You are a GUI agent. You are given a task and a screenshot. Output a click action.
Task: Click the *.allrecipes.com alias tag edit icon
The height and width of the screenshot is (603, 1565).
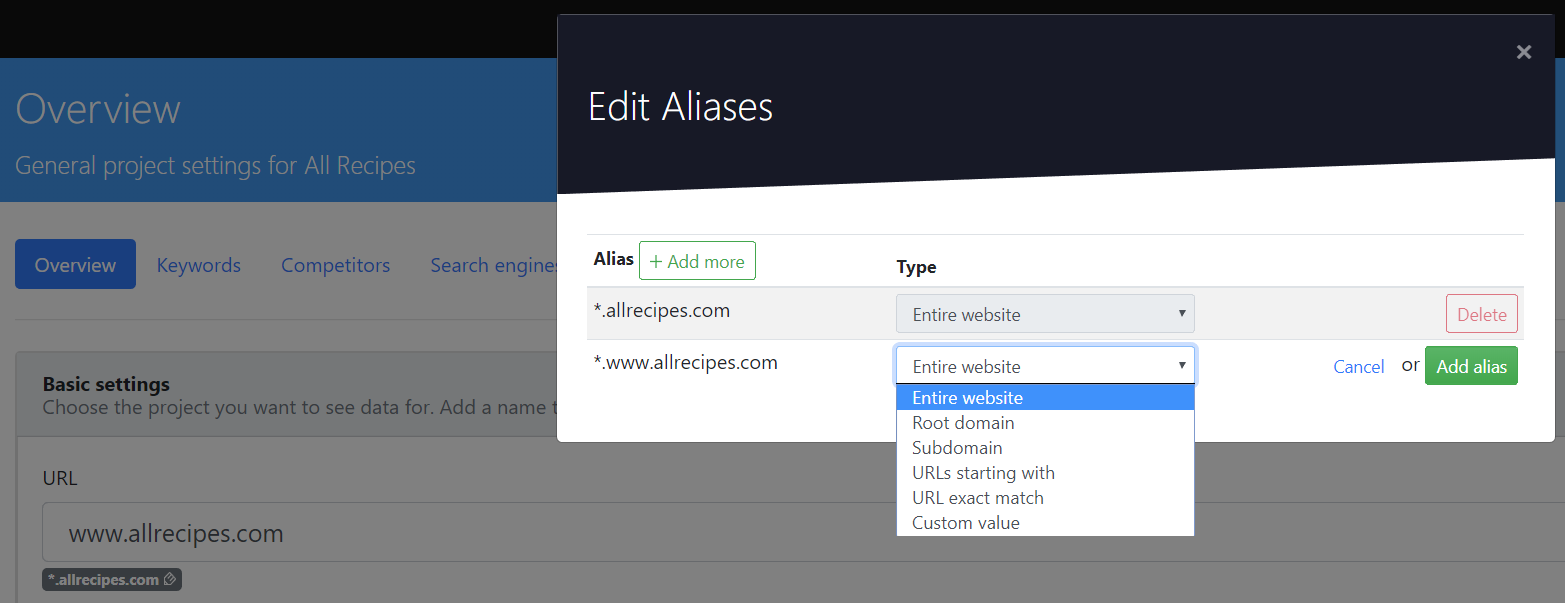coord(169,579)
